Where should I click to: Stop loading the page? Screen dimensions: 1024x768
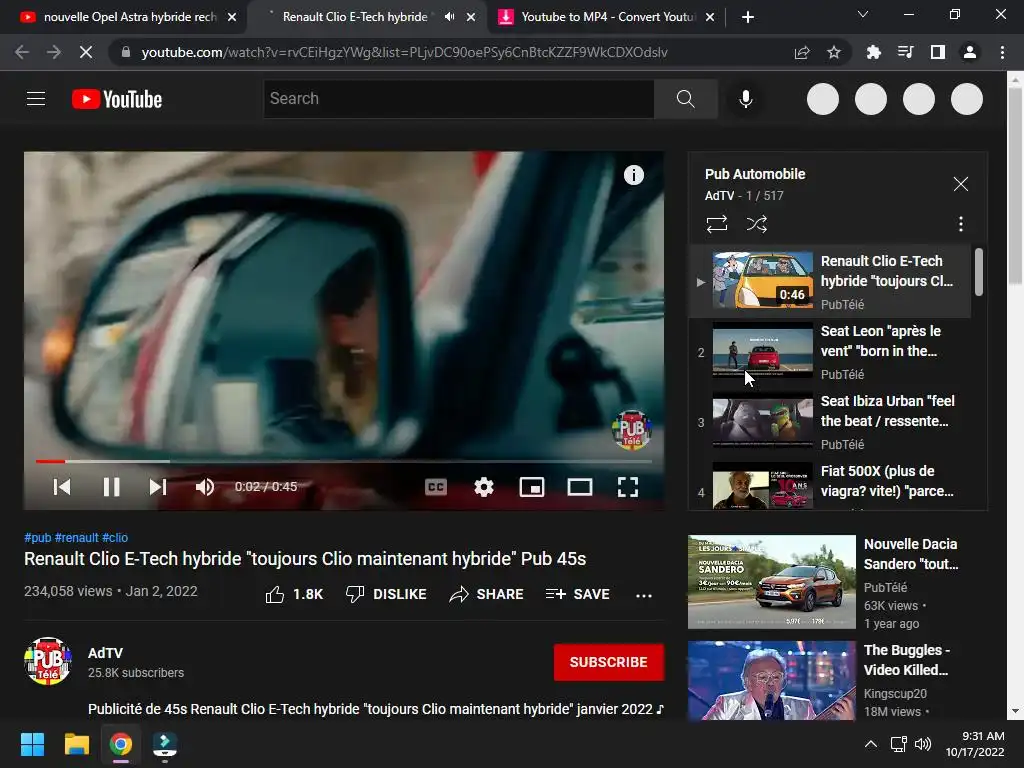coord(86,52)
